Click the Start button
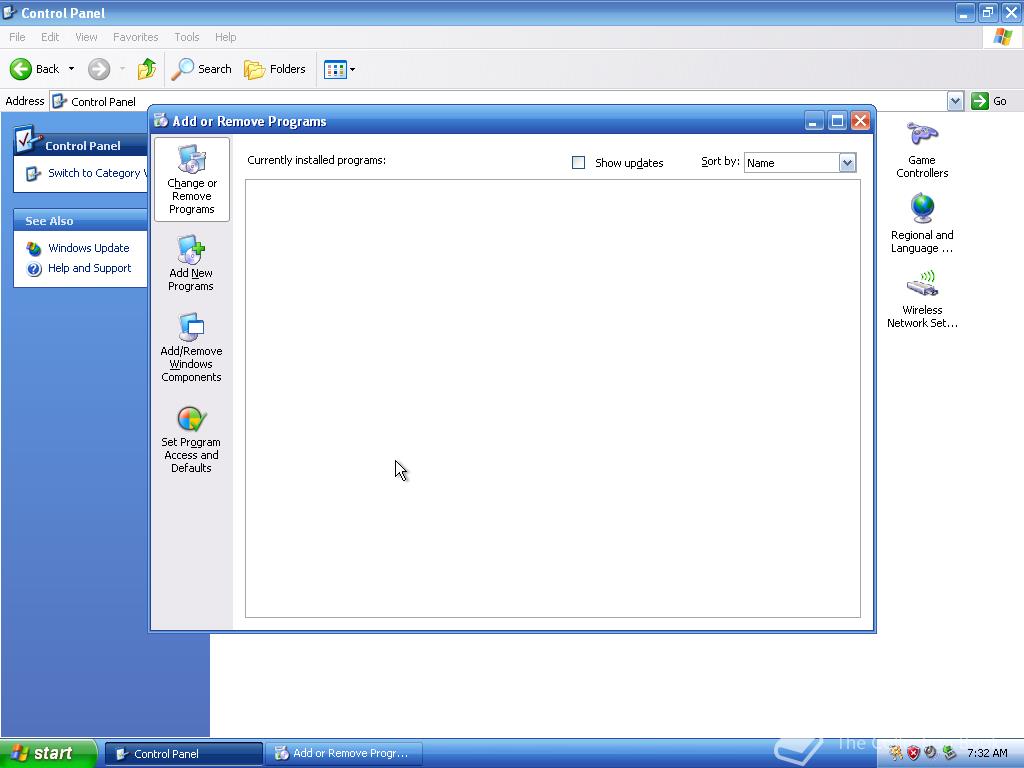Screen dimensions: 1024x768 click(x=48, y=754)
